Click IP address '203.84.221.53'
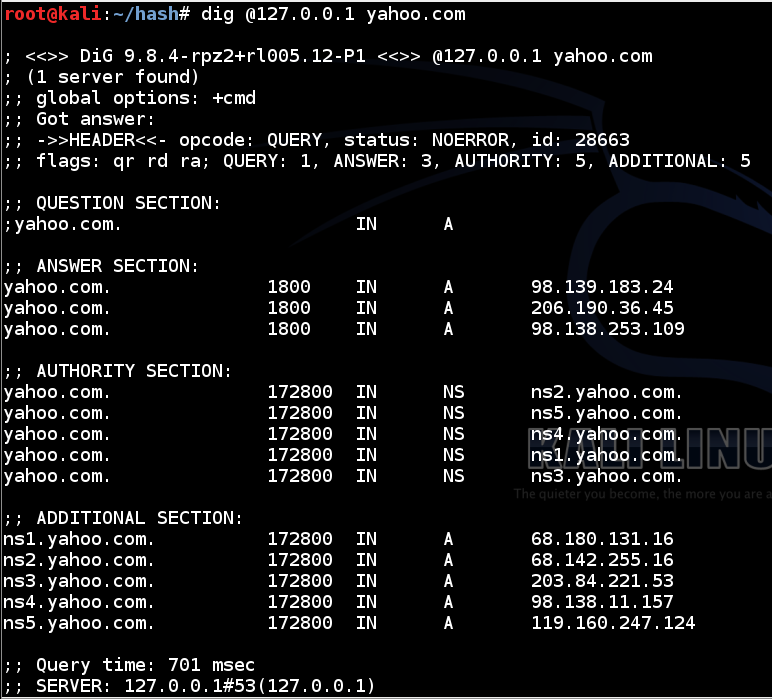This screenshot has height=699, width=772. tap(602, 581)
